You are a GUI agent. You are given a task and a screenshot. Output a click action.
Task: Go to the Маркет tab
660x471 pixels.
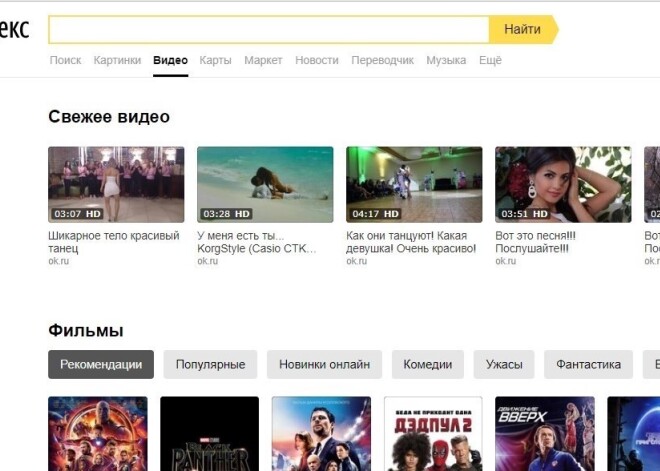(x=264, y=60)
